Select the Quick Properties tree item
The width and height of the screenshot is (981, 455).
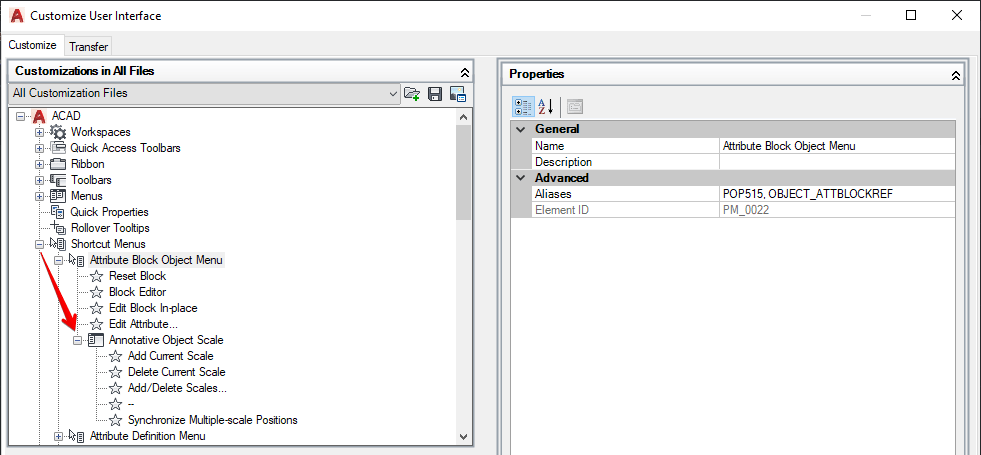tap(109, 212)
